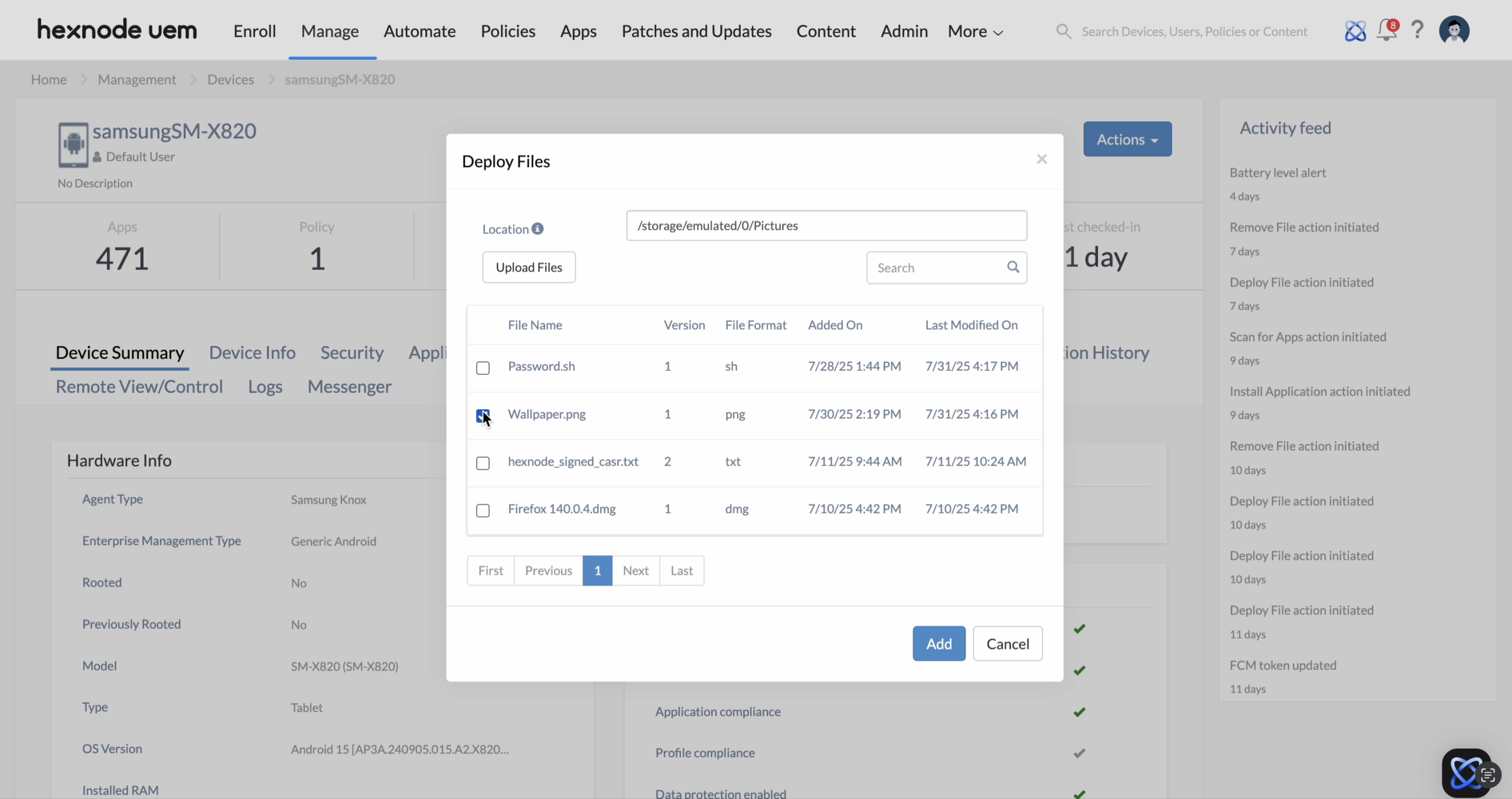The height and width of the screenshot is (799, 1512).
Task: Click the Location info icon
Action: tap(537, 229)
